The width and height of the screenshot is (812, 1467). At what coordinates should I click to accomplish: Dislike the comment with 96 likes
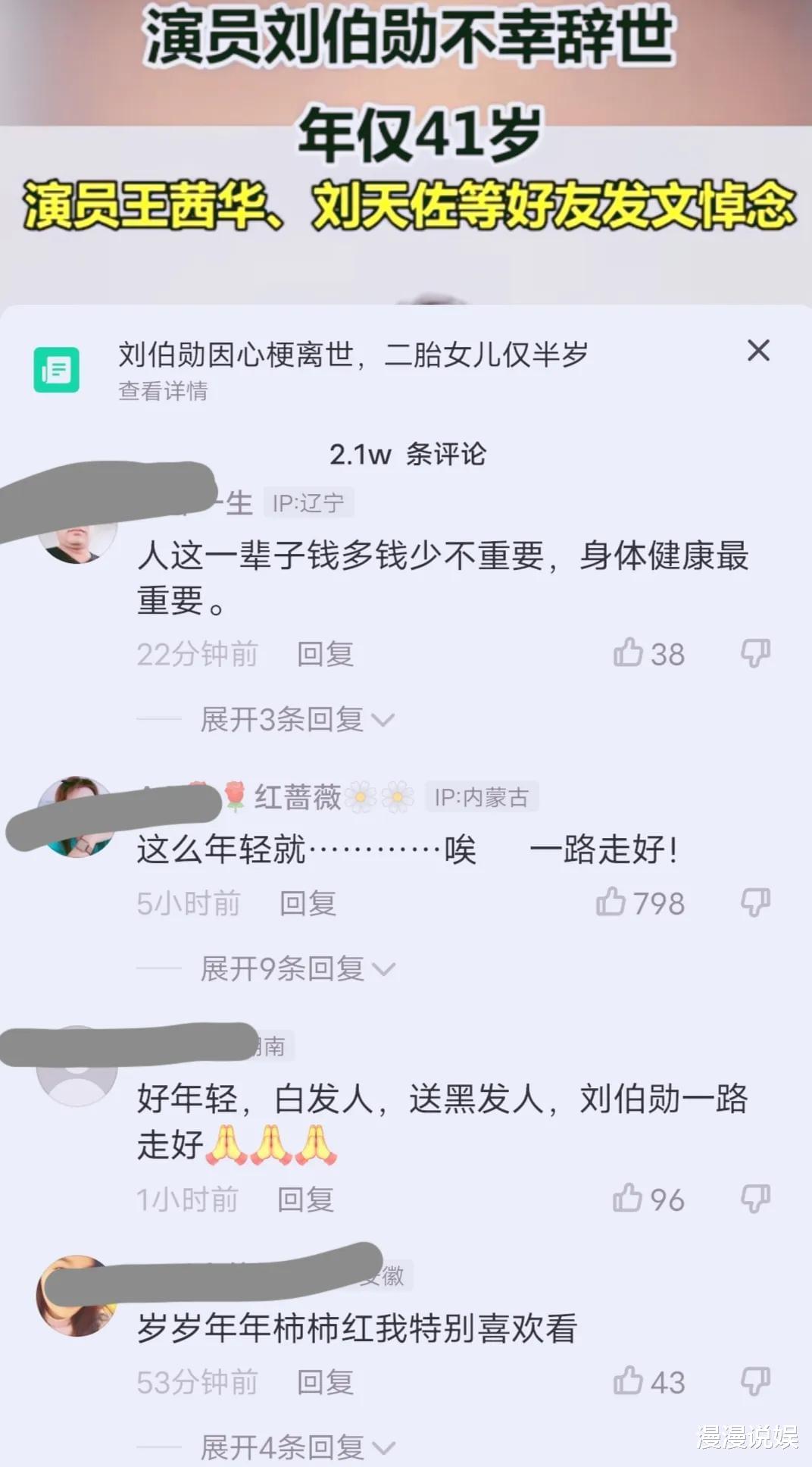[755, 1199]
